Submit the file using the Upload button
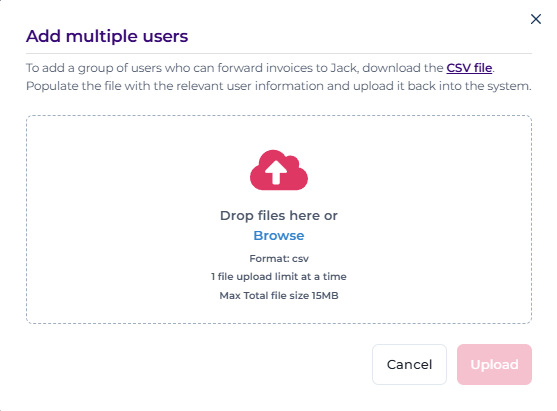This screenshot has width=557, height=411. tap(494, 364)
